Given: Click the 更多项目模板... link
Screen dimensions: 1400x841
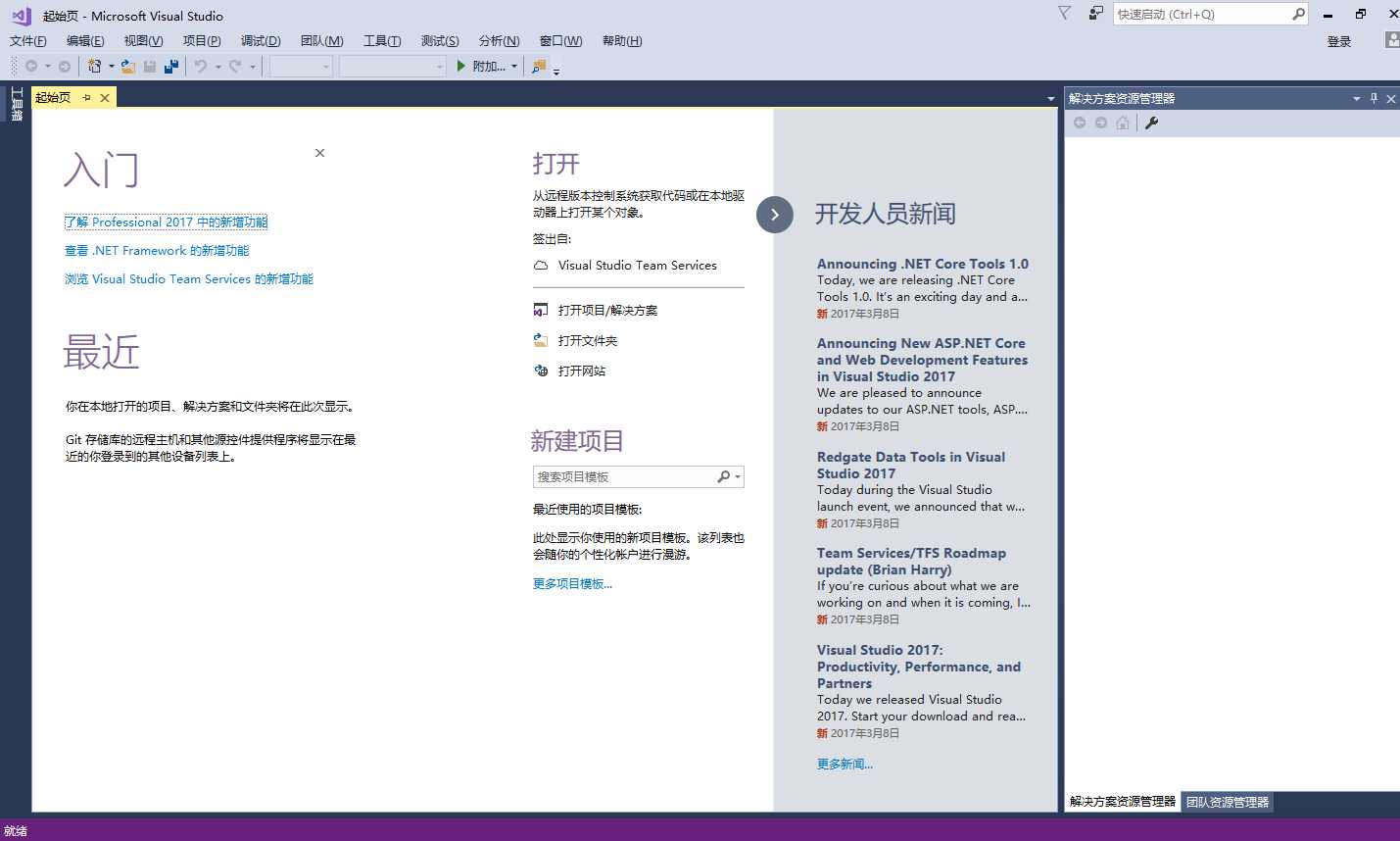Looking at the screenshot, I should pos(572,584).
